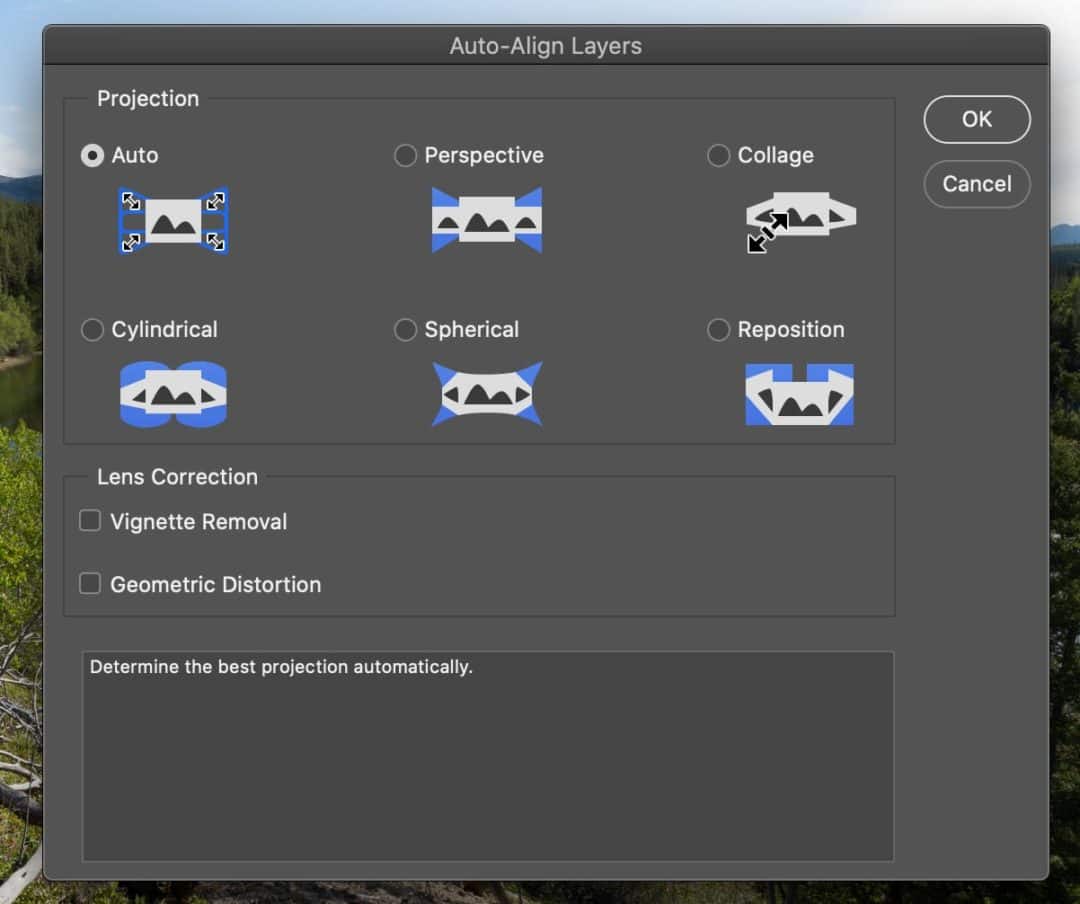Click the Collage projection thumbnail icon

[x=799, y=215]
